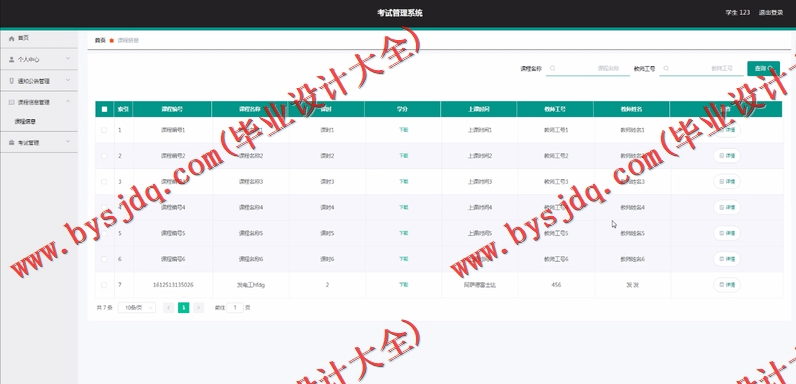Collapse the 课程信息管理 sidebar menu

pyautogui.click(x=39, y=102)
